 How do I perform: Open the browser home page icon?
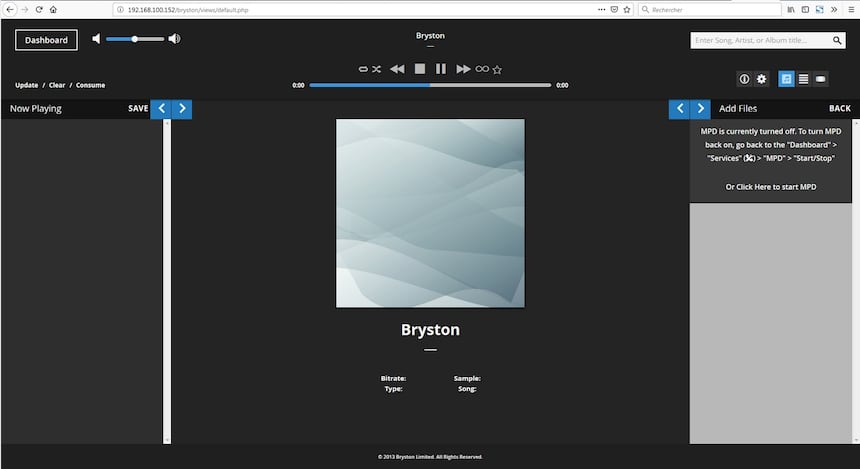53,9
